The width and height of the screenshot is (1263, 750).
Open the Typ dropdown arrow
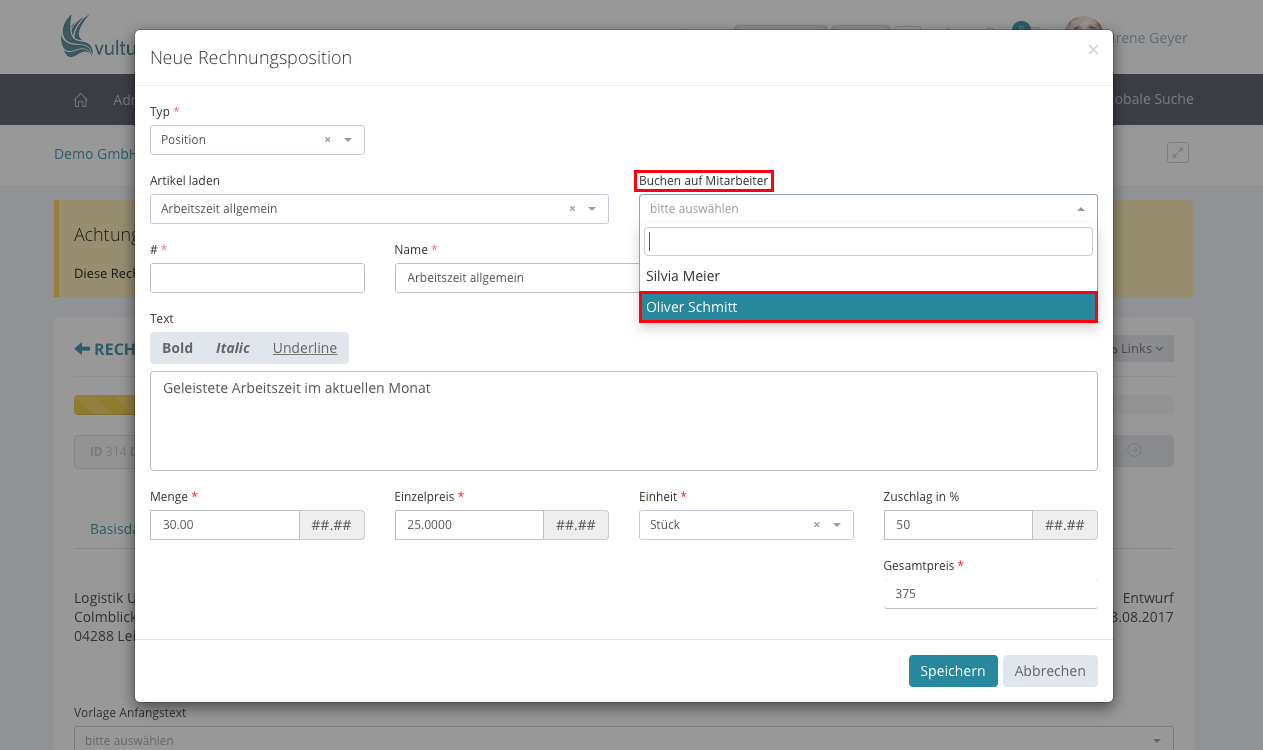click(348, 140)
